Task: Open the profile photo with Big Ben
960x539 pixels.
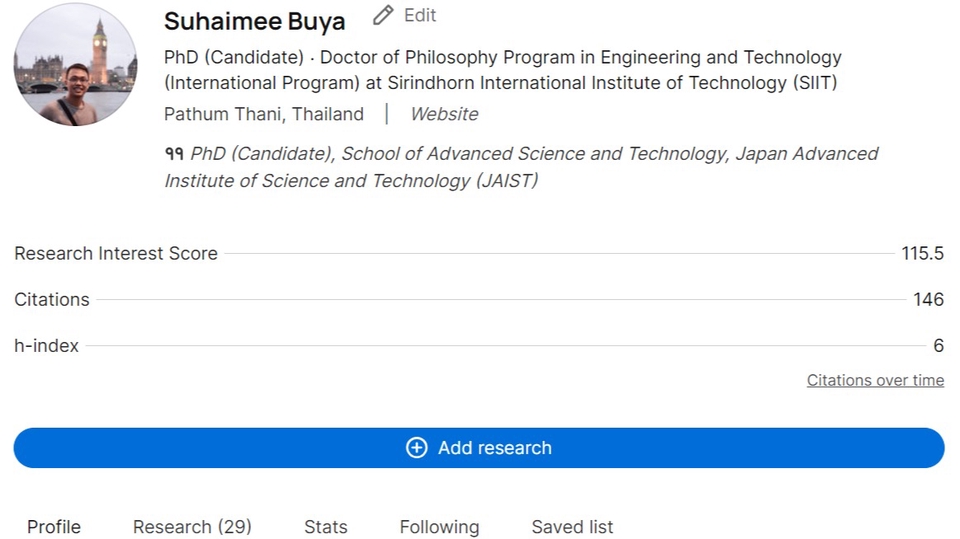Action: pos(75,64)
